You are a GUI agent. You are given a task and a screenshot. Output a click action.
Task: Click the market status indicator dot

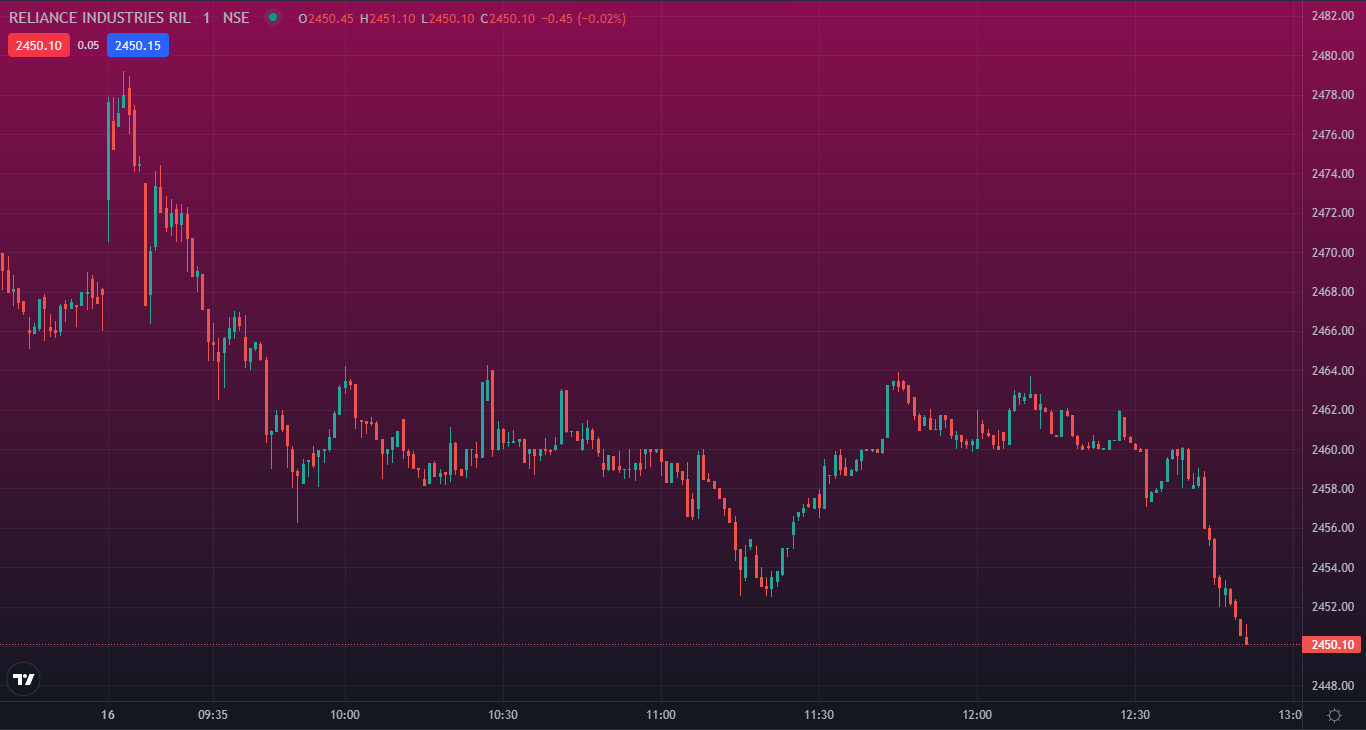click(273, 17)
